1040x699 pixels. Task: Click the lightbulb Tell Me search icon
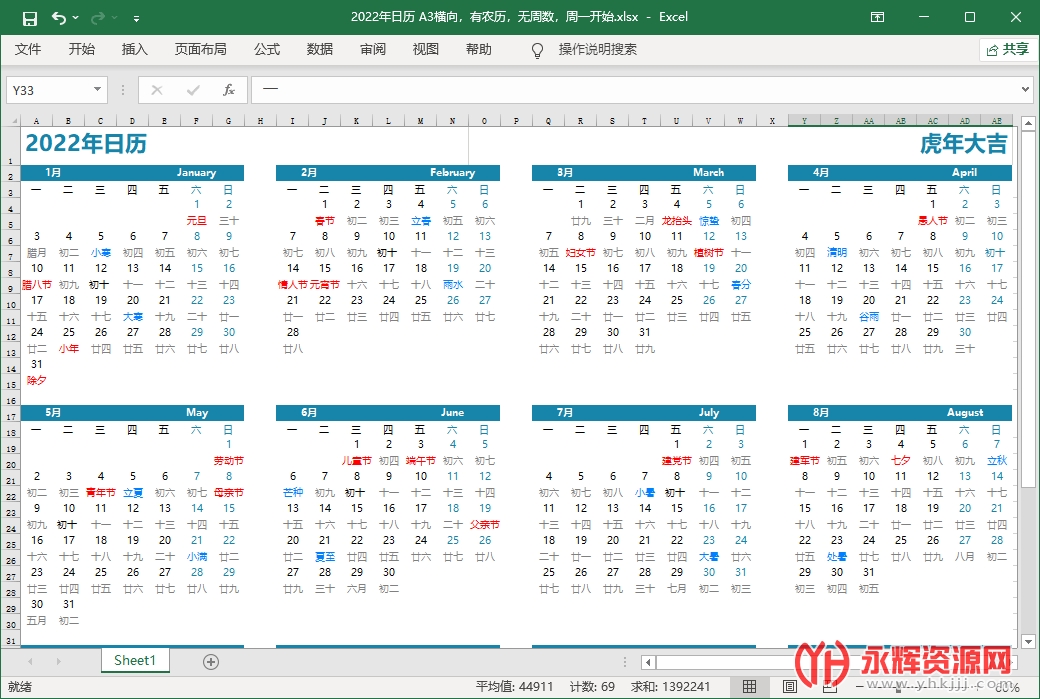(537, 50)
